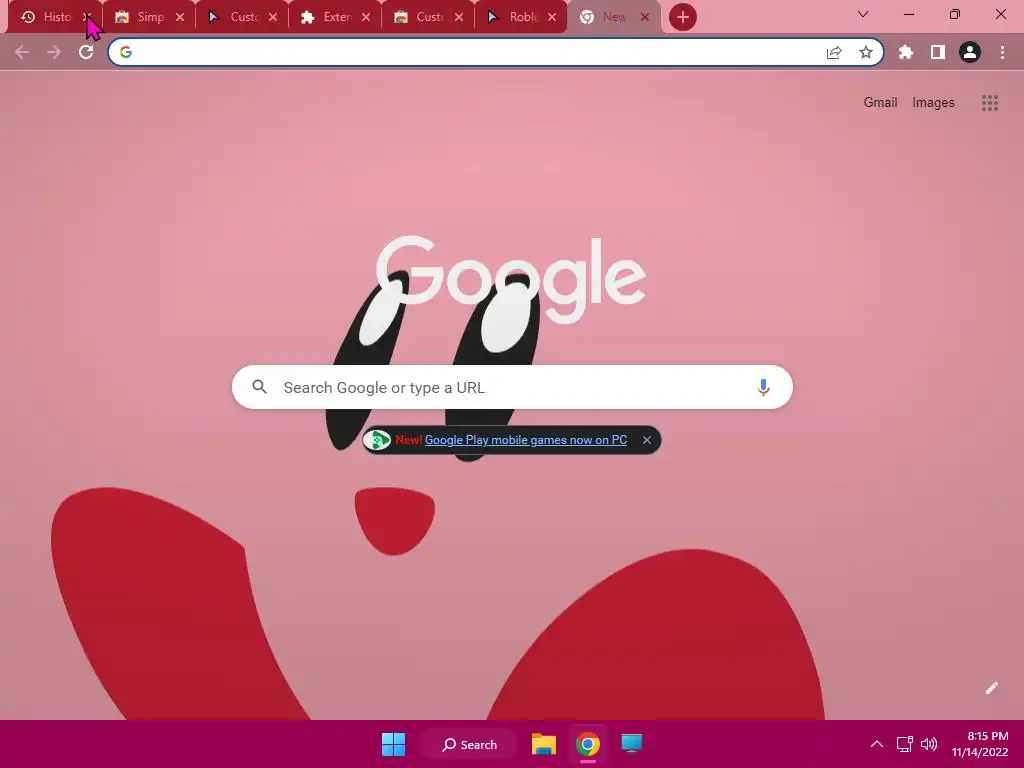Open the monitor app on taskbar
Image resolution: width=1024 pixels, height=768 pixels.
[632, 744]
